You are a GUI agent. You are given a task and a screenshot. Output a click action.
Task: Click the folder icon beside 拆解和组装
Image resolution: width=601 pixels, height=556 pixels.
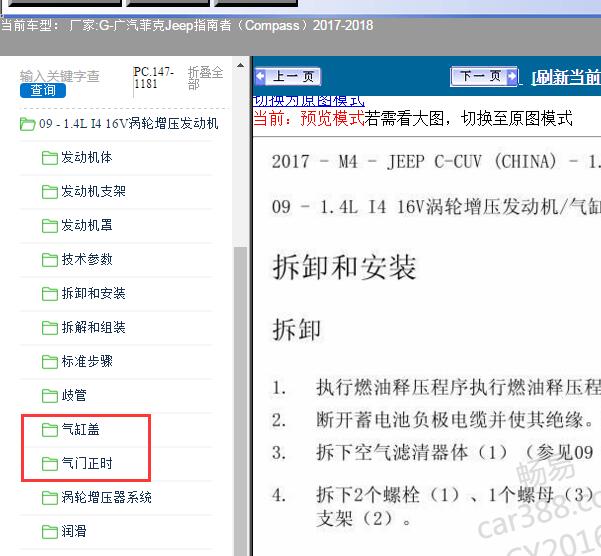[x=49, y=328]
